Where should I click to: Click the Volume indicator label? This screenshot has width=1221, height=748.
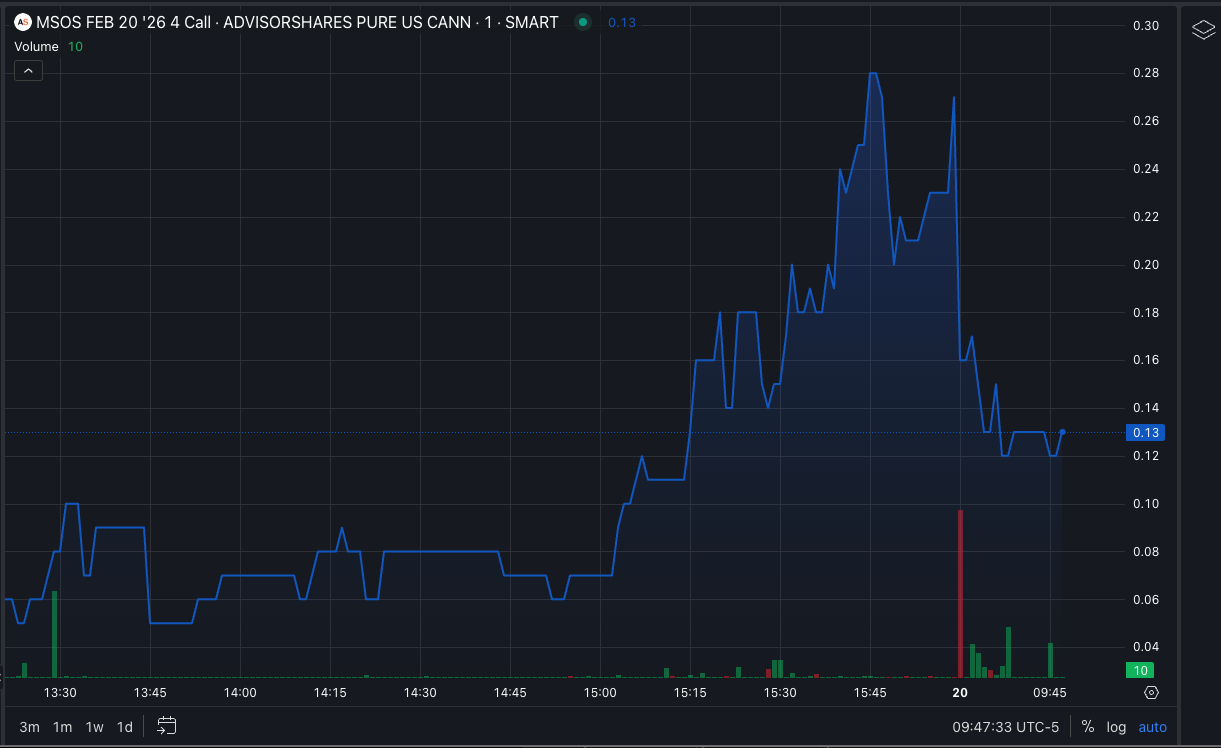37,46
